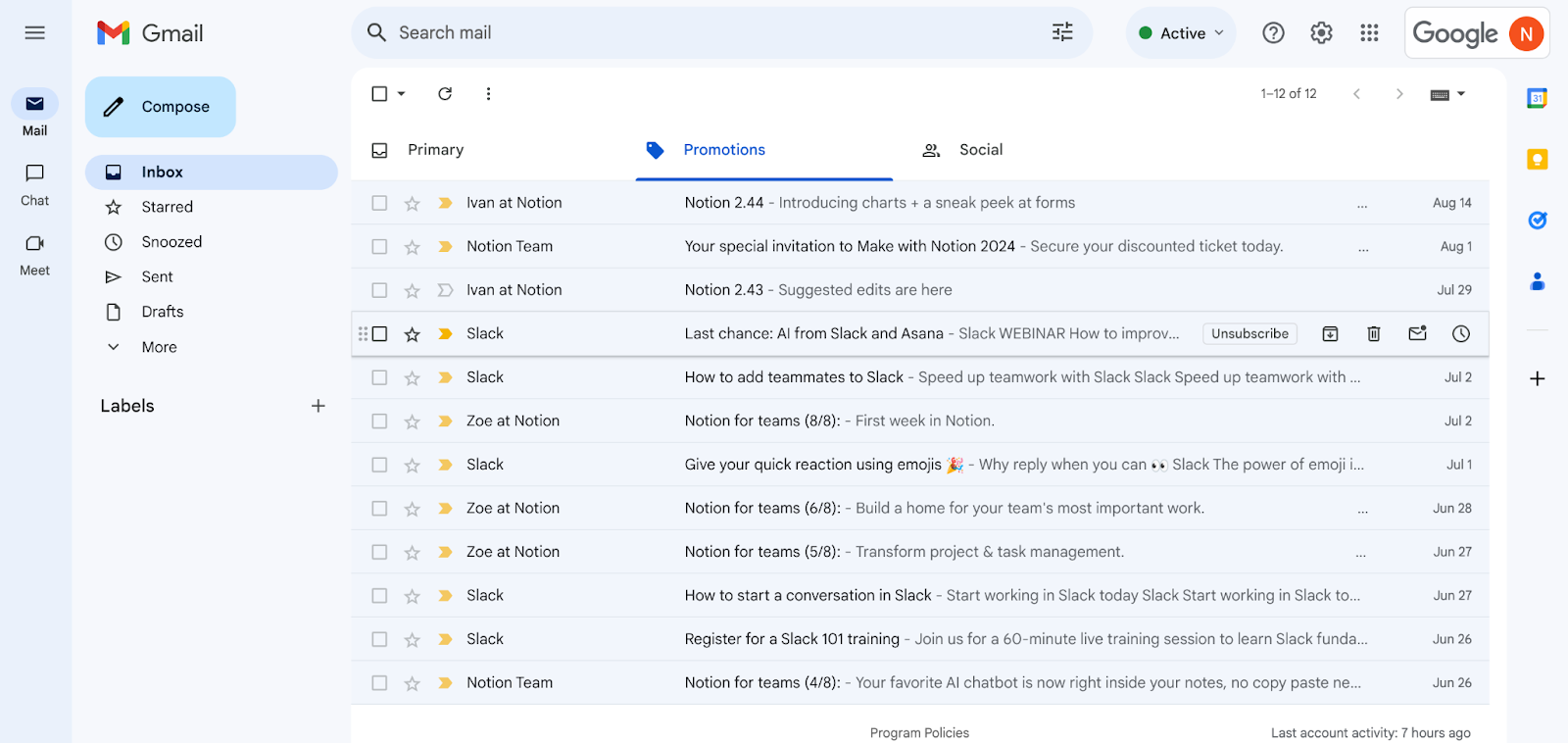Select the Slack Last chance email checkbox
This screenshot has height=743, width=1568.
379,334
